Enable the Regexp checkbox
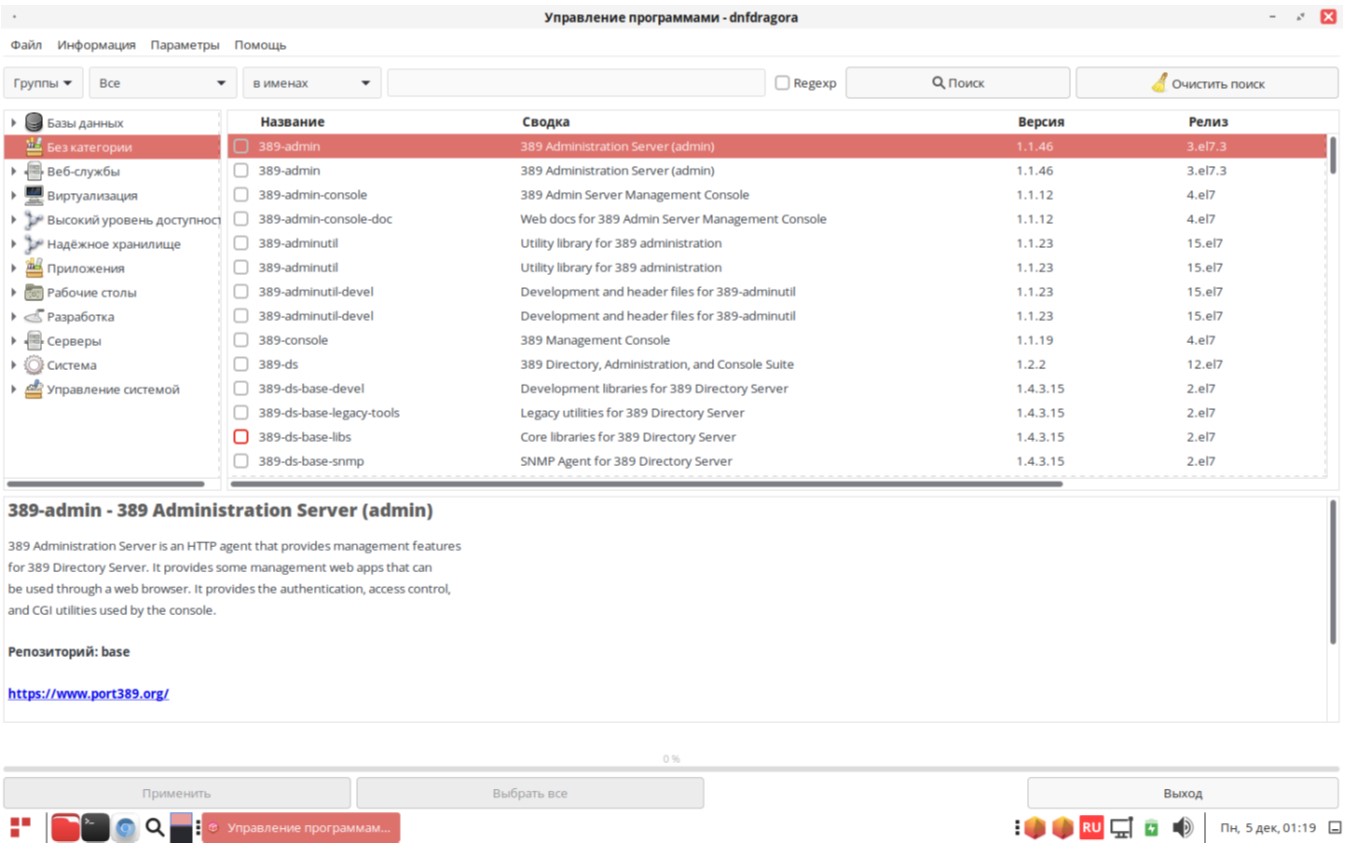Viewport: 1347px width, 858px height. pos(782,84)
